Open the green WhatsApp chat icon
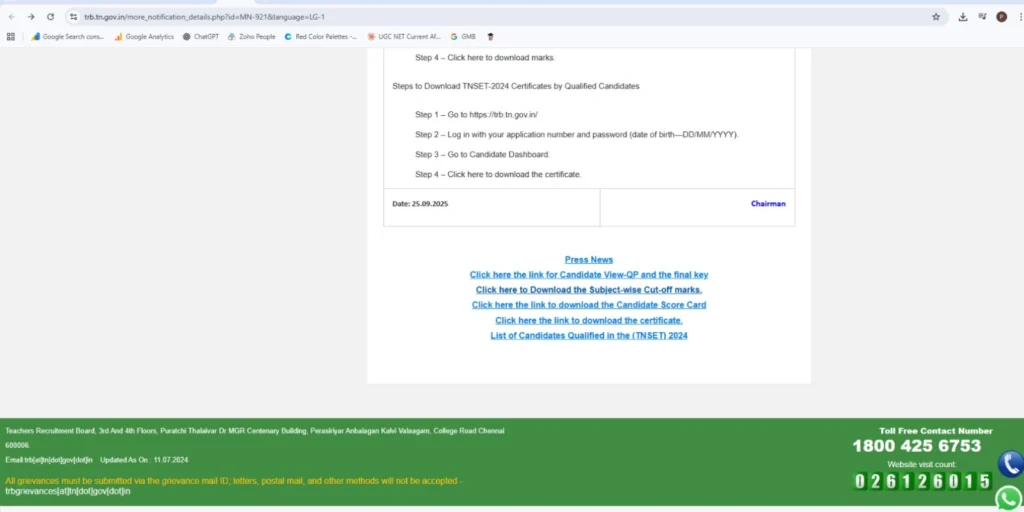Screen dimensions: 1024x512 1011,497
